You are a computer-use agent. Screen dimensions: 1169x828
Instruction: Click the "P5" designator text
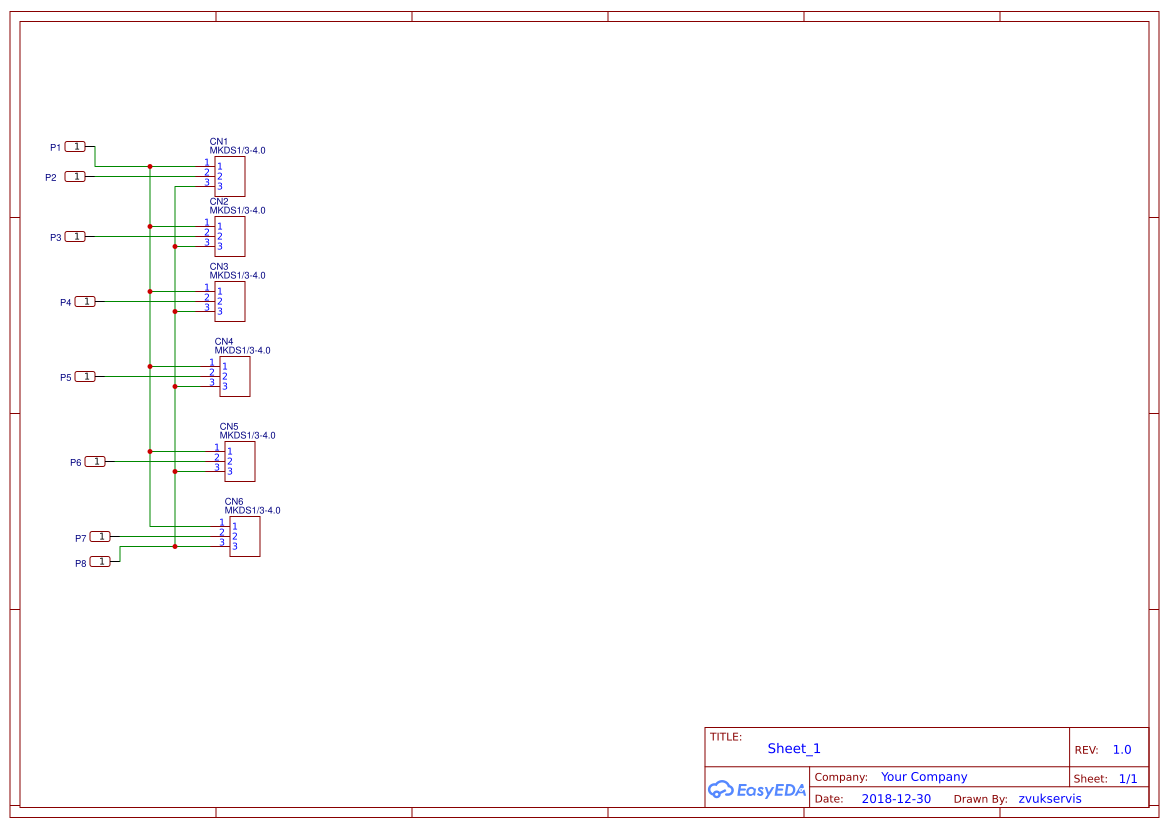[66, 378]
